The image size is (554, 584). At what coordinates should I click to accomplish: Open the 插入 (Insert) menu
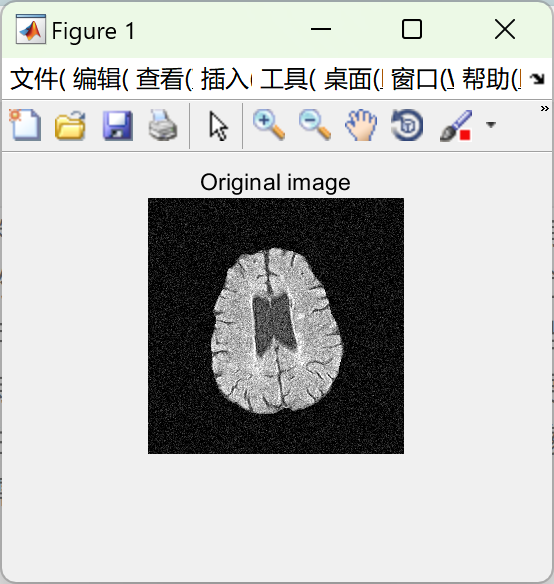tap(226, 79)
